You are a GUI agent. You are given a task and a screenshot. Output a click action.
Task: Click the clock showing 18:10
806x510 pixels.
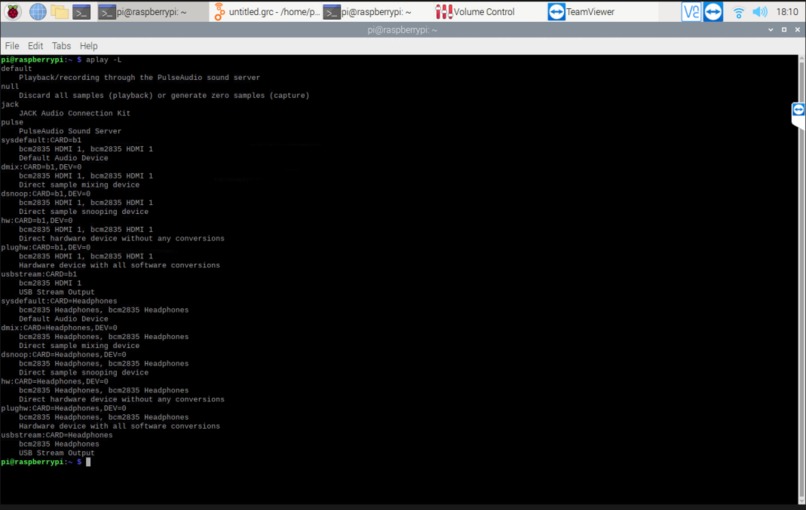coord(787,11)
